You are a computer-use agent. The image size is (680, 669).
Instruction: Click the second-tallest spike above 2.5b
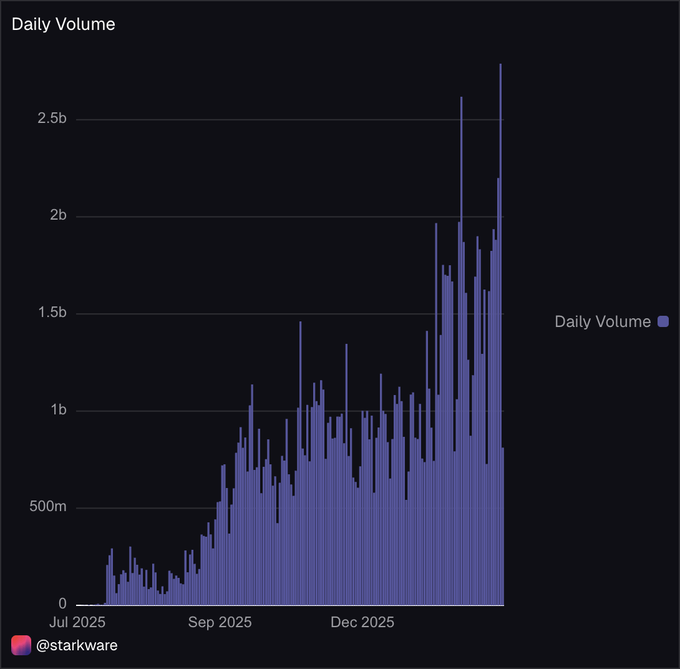(461, 350)
